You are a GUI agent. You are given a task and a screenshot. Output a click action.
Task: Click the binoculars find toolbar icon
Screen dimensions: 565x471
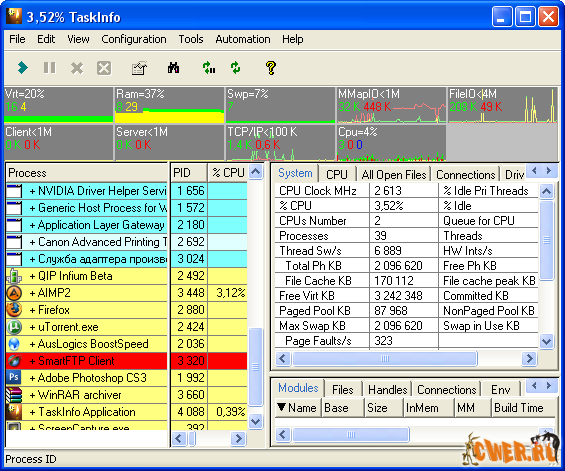coord(174,67)
